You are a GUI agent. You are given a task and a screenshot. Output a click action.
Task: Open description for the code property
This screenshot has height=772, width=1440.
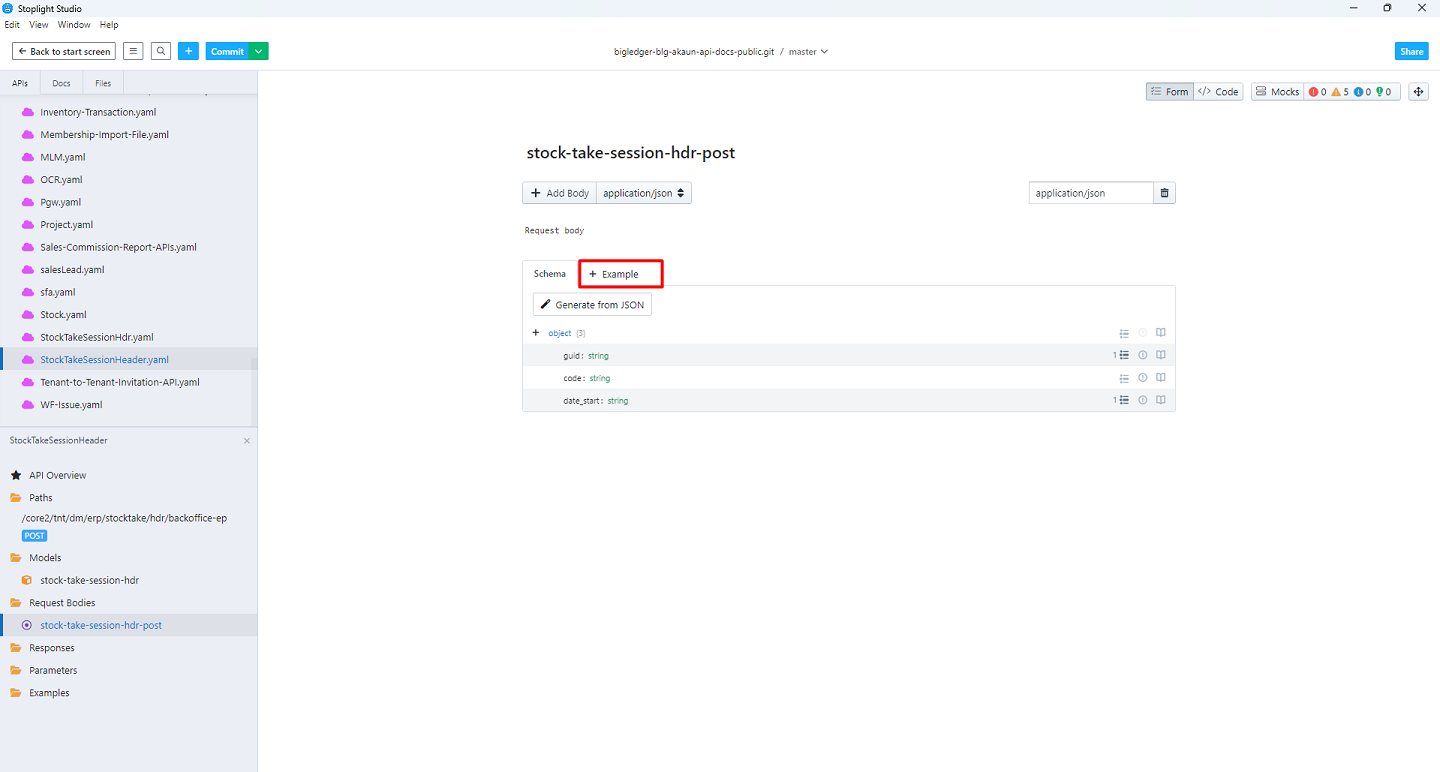(x=1161, y=378)
